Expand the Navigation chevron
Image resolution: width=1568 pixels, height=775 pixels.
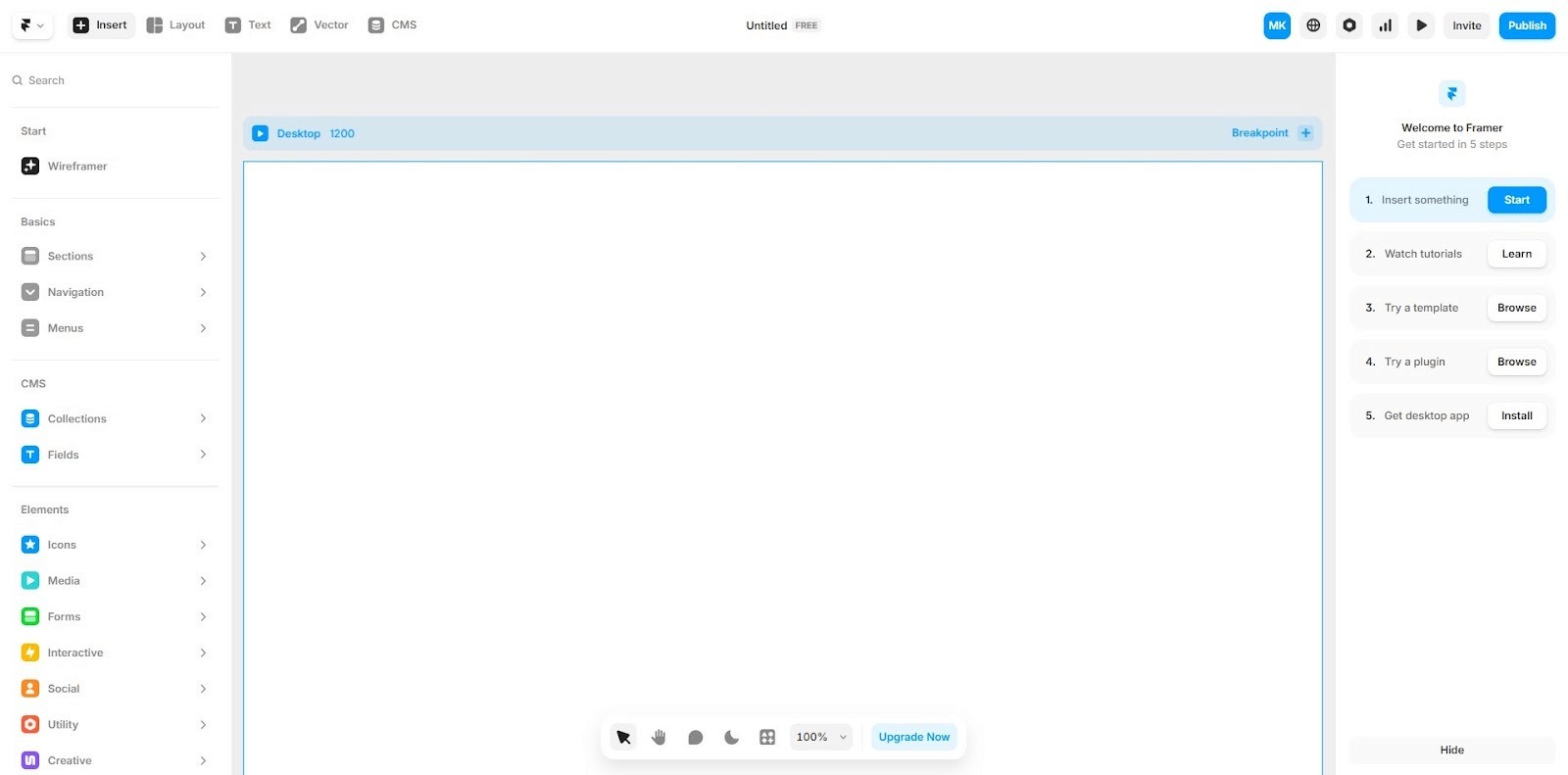pos(203,292)
